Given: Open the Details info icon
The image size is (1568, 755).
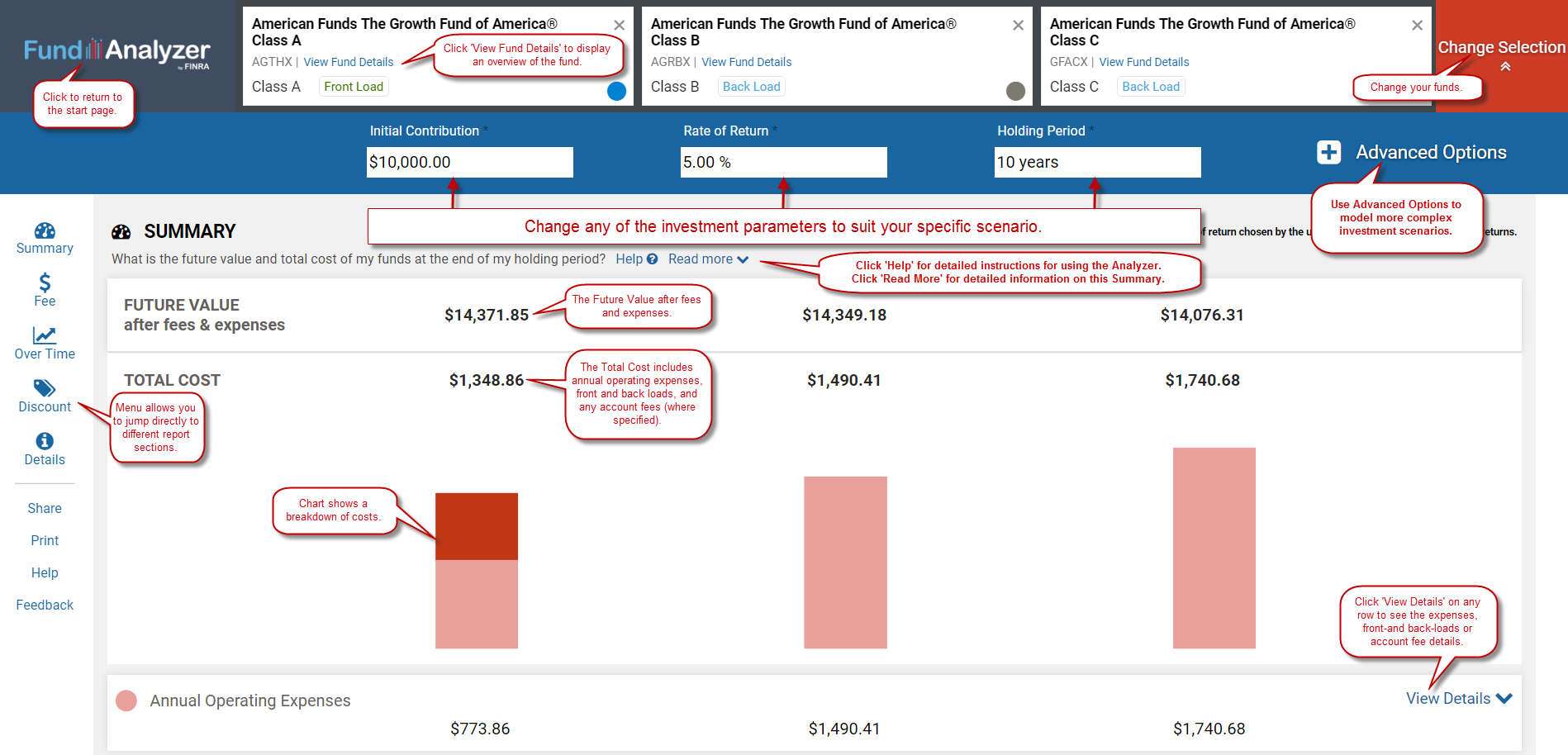Looking at the screenshot, I should (x=45, y=441).
